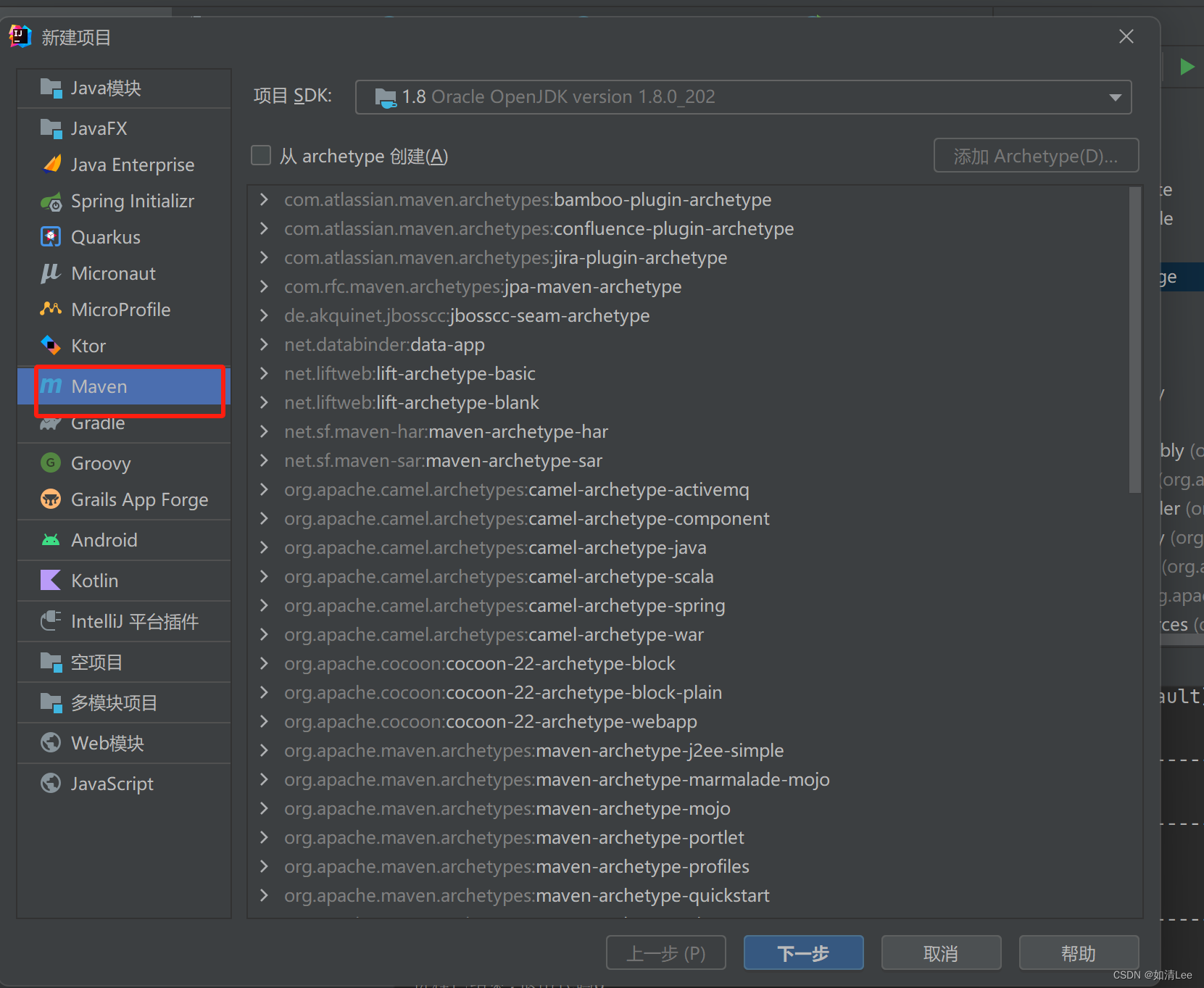Expand the maven-archetype-quickstart entry
This screenshot has height=988, width=1204.
pyautogui.click(x=265, y=895)
